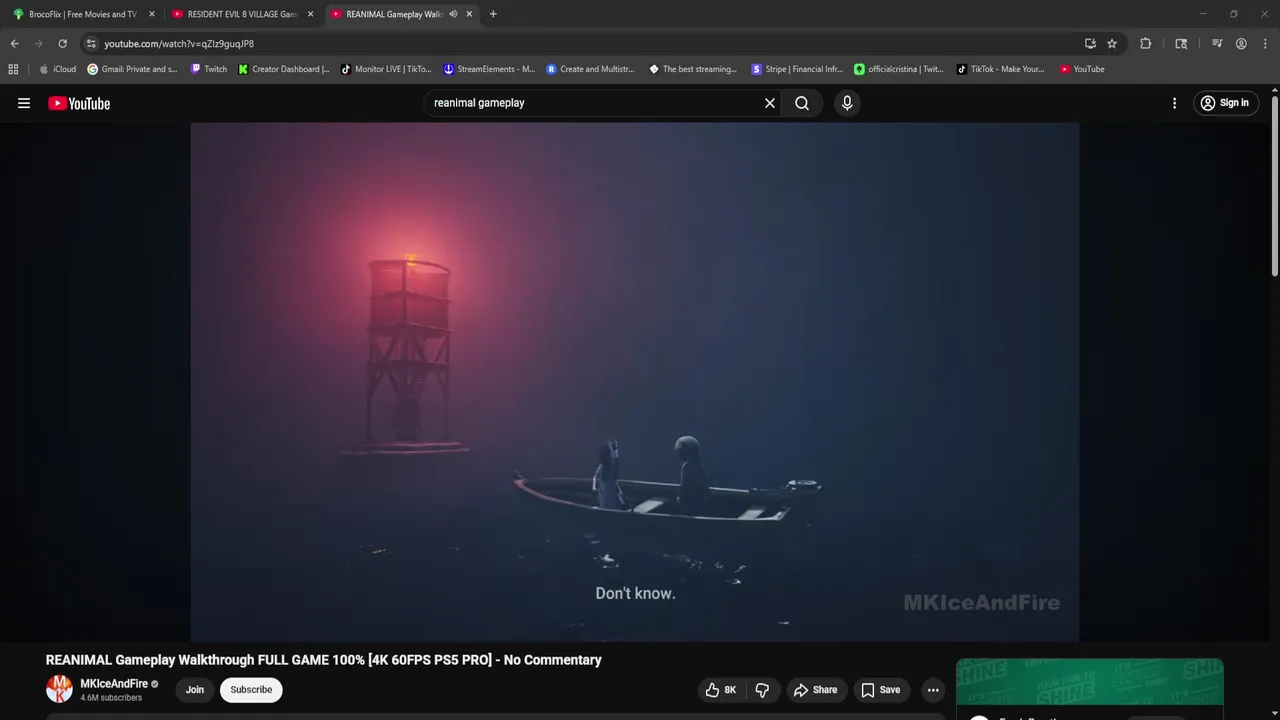This screenshot has height=720, width=1280.
Task: Open the StreamElements bookmark
Action: coord(489,69)
